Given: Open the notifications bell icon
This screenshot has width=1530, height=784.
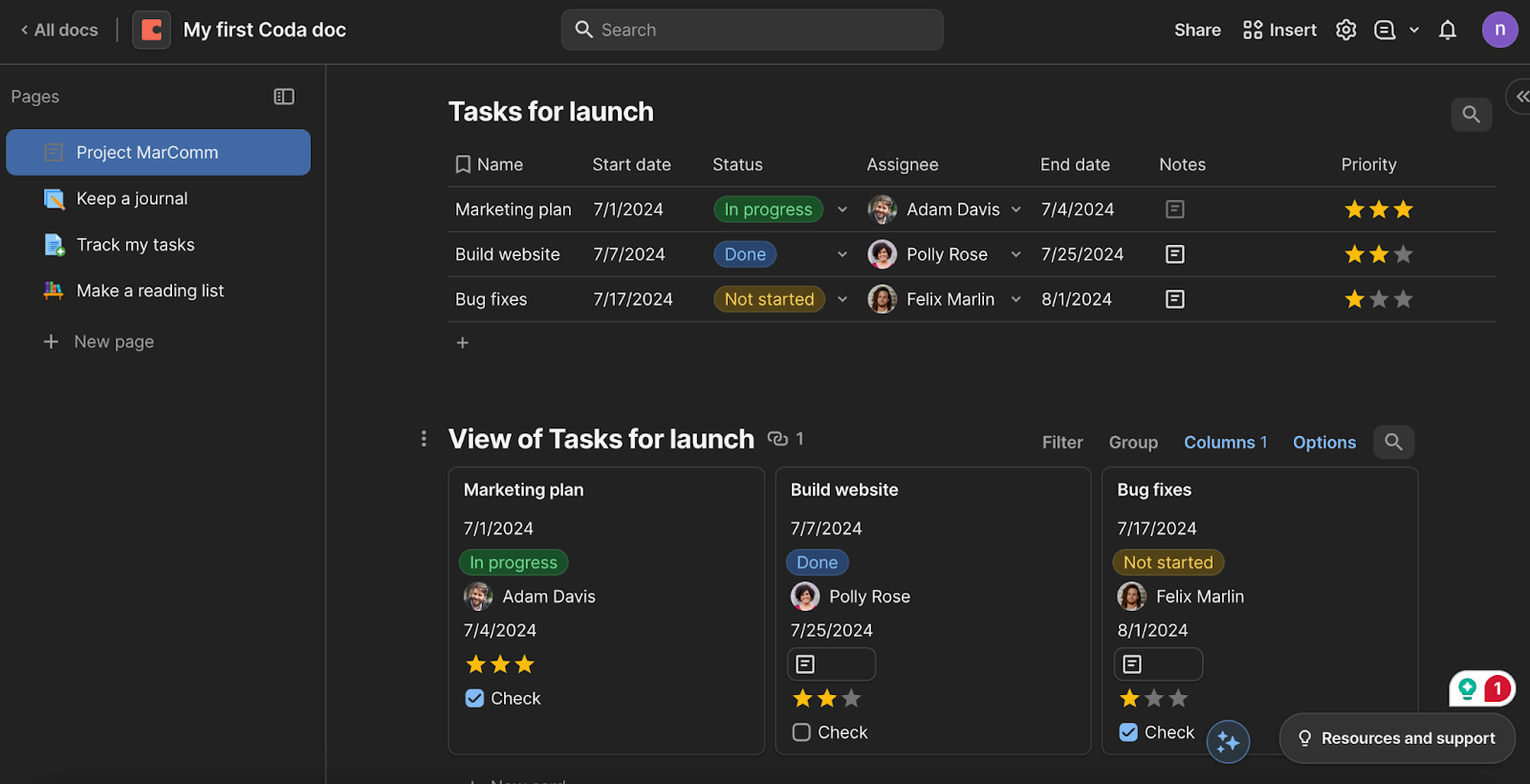Looking at the screenshot, I should coord(1447,30).
